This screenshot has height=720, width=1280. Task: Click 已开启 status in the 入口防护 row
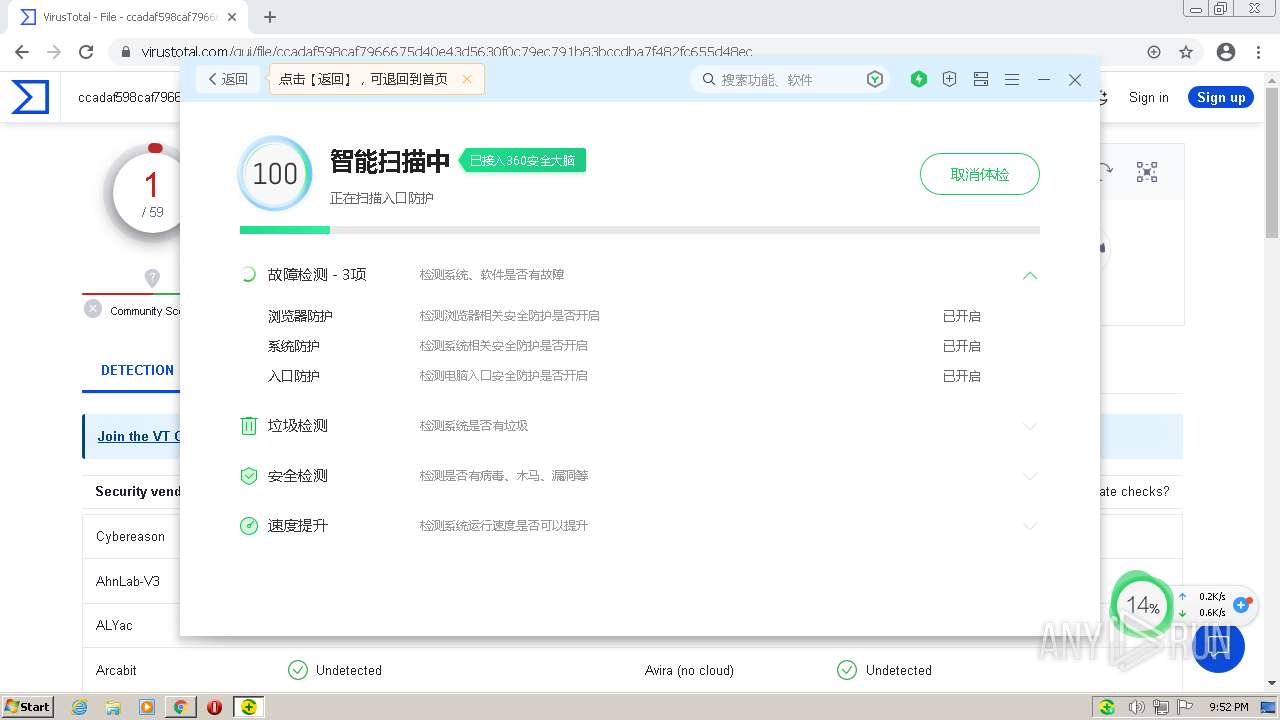(961, 376)
